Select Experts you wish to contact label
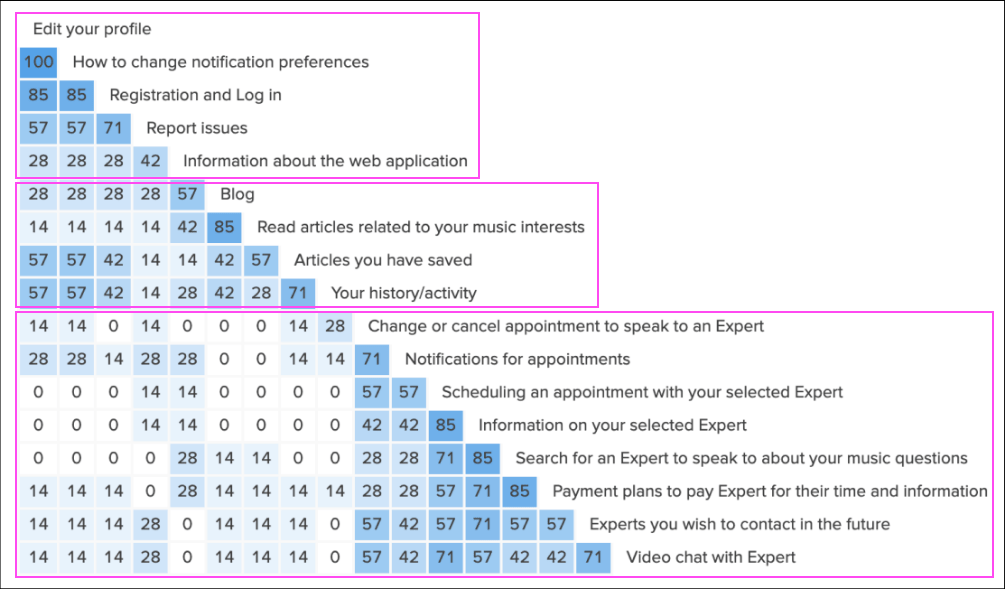 click(739, 524)
